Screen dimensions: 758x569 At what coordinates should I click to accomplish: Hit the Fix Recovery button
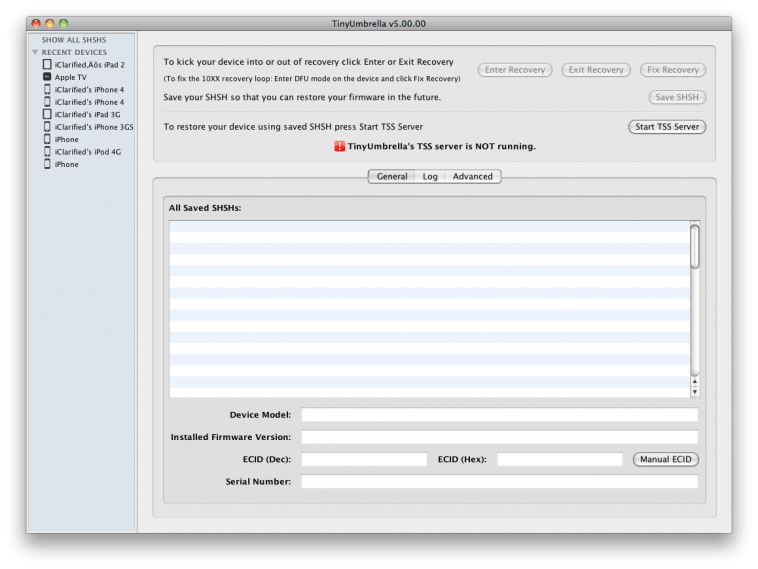[673, 70]
